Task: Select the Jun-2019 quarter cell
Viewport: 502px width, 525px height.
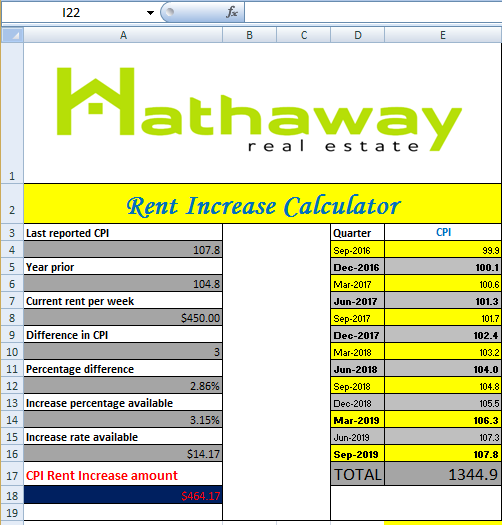Action: point(358,437)
